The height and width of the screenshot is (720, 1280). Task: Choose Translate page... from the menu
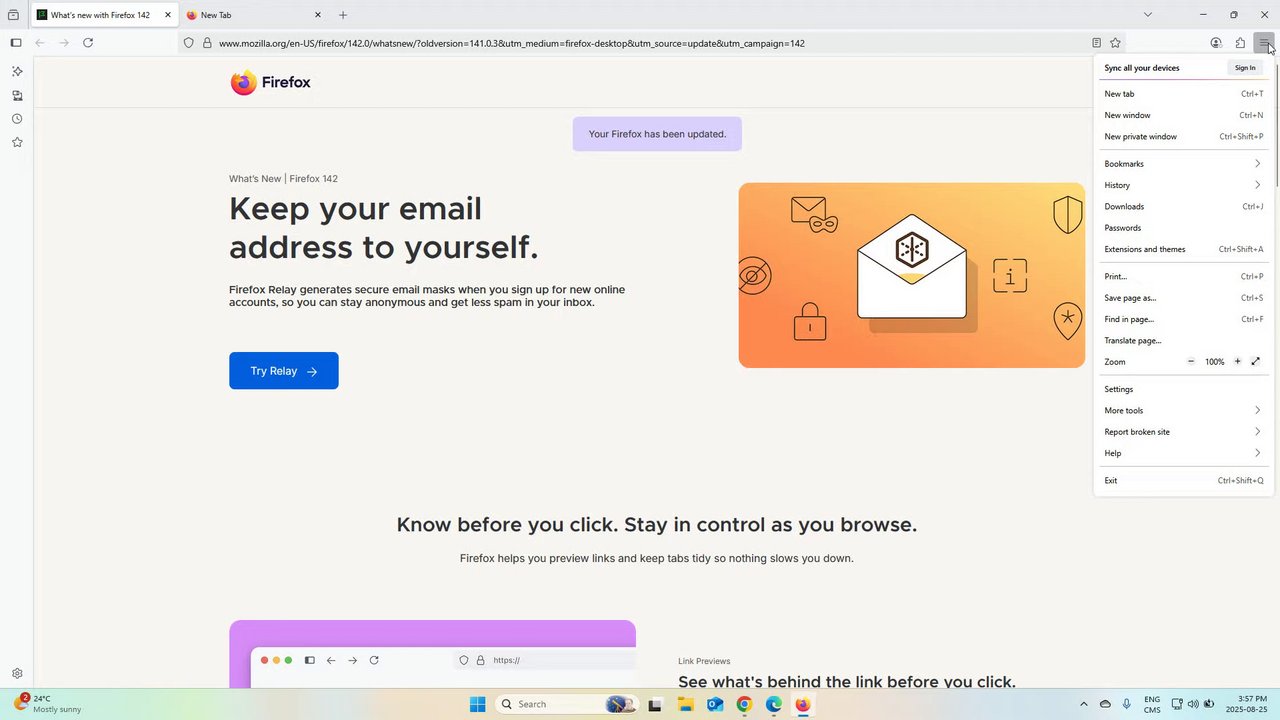point(1183,341)
